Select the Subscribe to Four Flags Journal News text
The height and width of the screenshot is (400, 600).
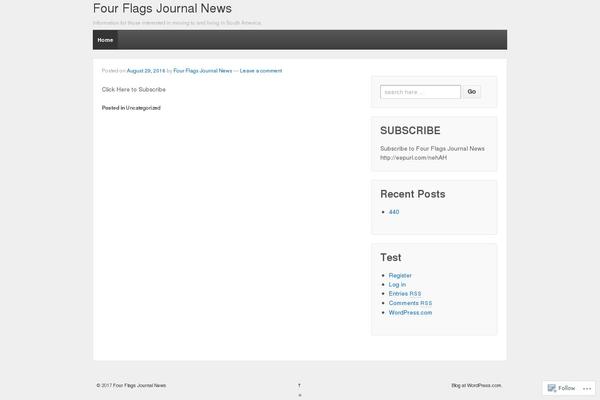(432, 149)
